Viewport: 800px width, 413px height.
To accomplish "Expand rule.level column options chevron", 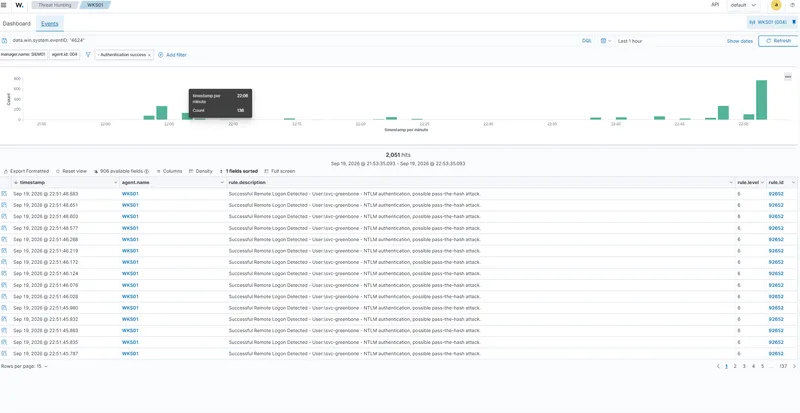I will tap(763, 182).
